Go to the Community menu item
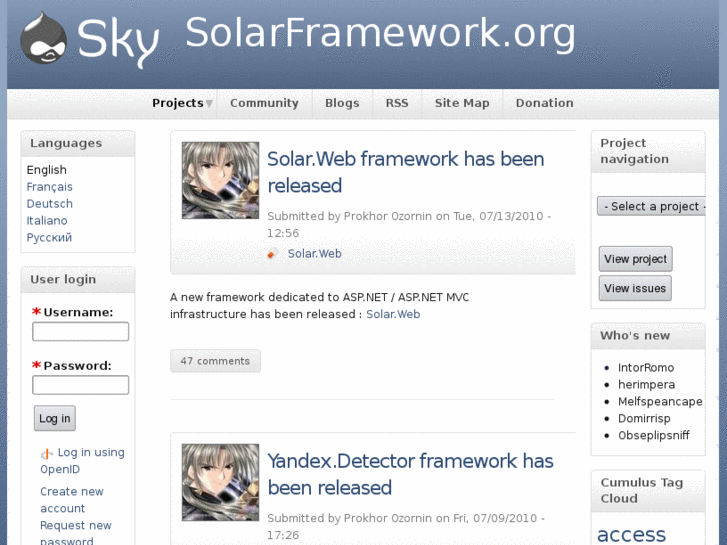Viewport: 727px width, 545px height. click(264, 103)
